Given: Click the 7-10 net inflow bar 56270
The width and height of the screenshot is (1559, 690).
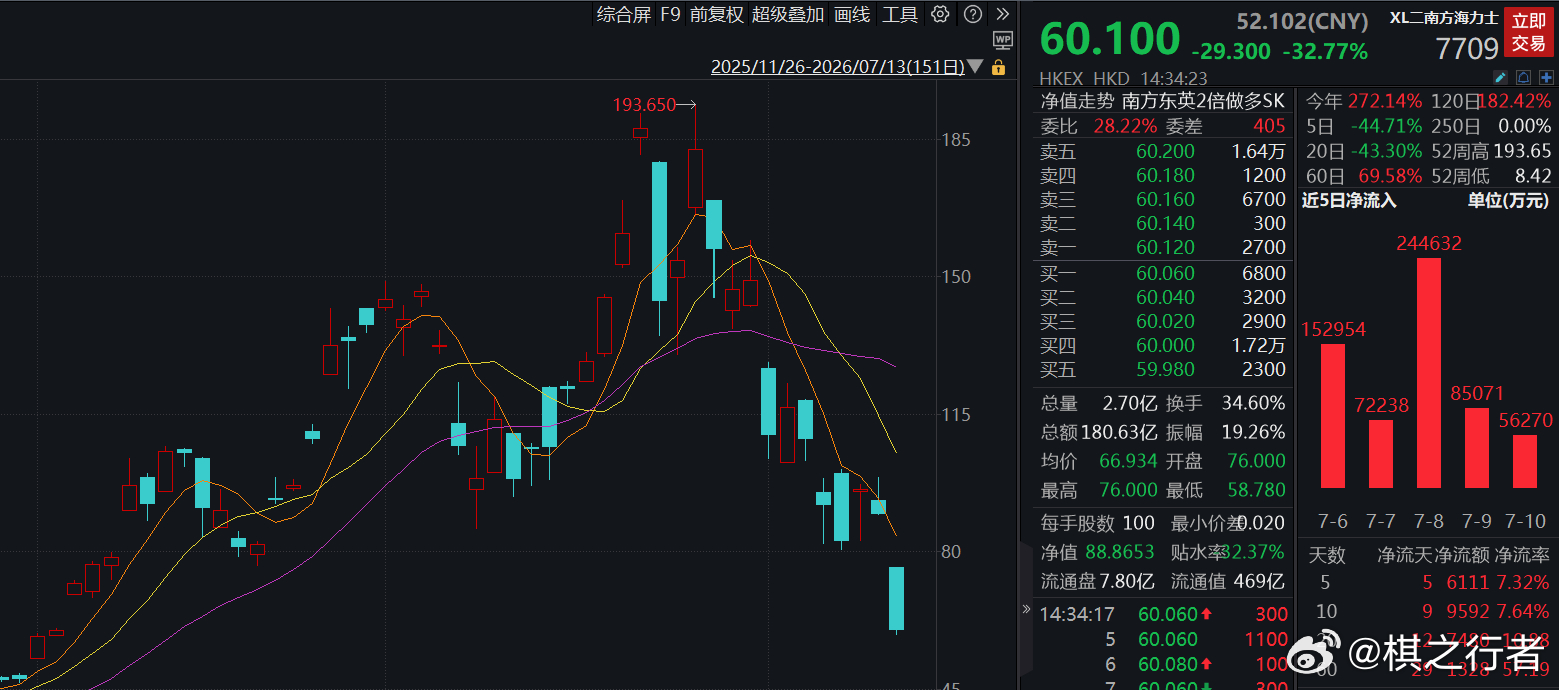Looking at the screenshot, I should pos(1524,461).
